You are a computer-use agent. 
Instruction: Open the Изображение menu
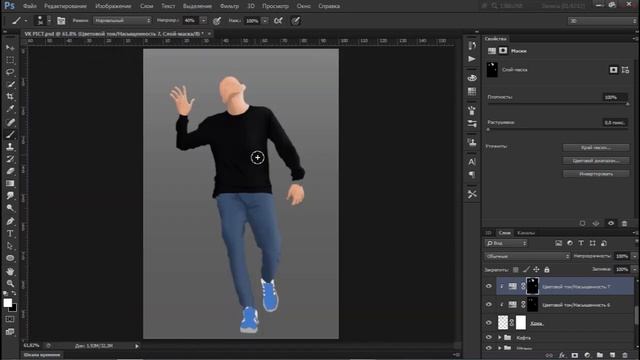113,6
